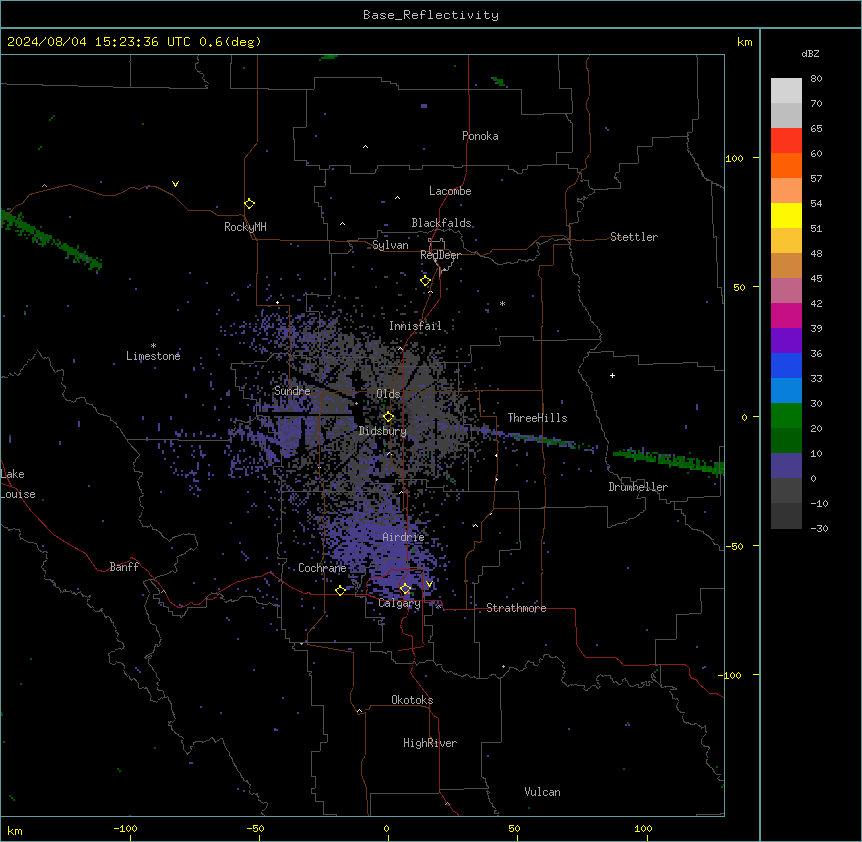The image size is (862, 842).
Task: Pick the dark green 10-20 dBZ swatch
Action: [x=786, y=440]
